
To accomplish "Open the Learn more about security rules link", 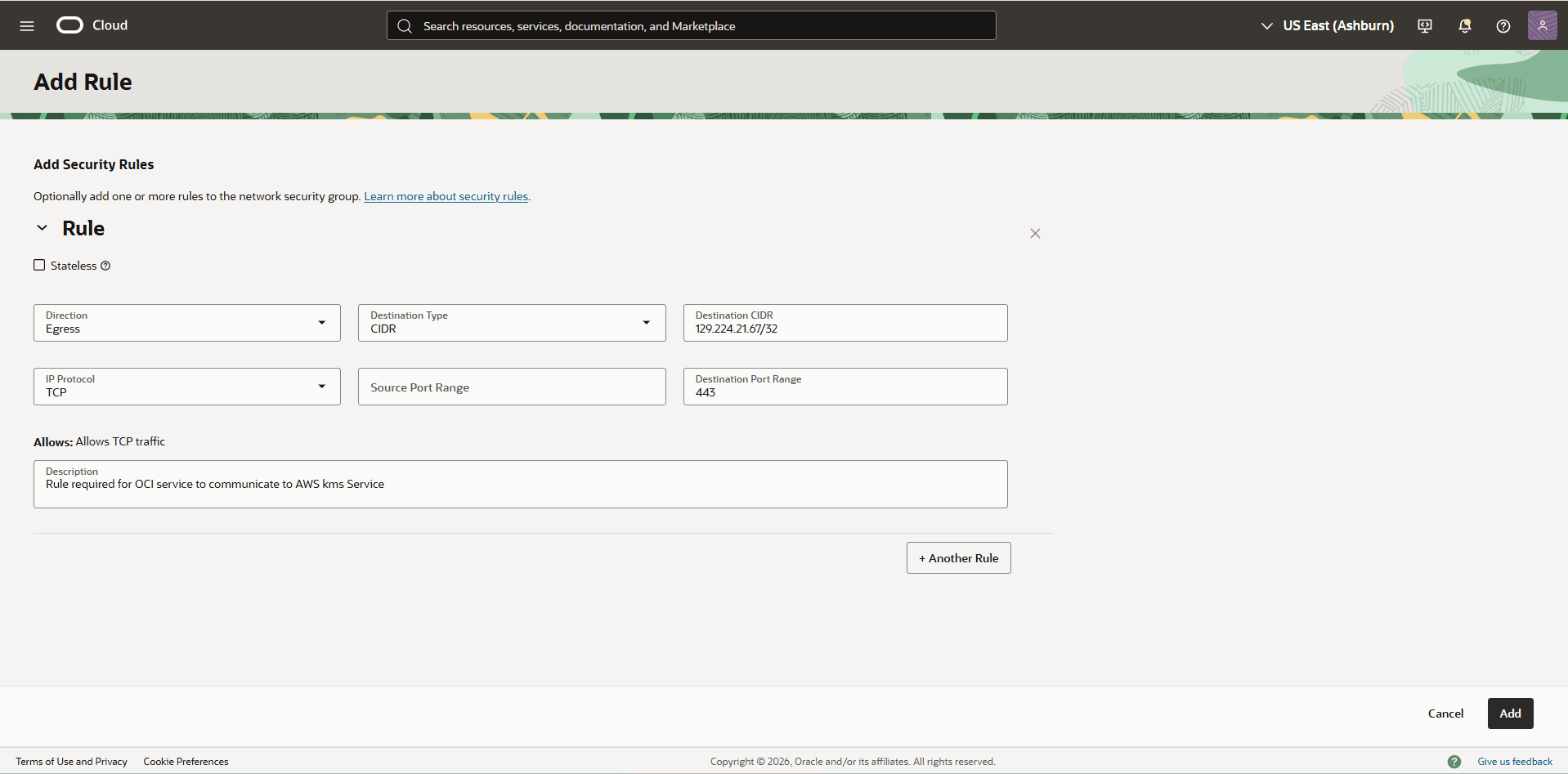I will [x=446, y=196].
